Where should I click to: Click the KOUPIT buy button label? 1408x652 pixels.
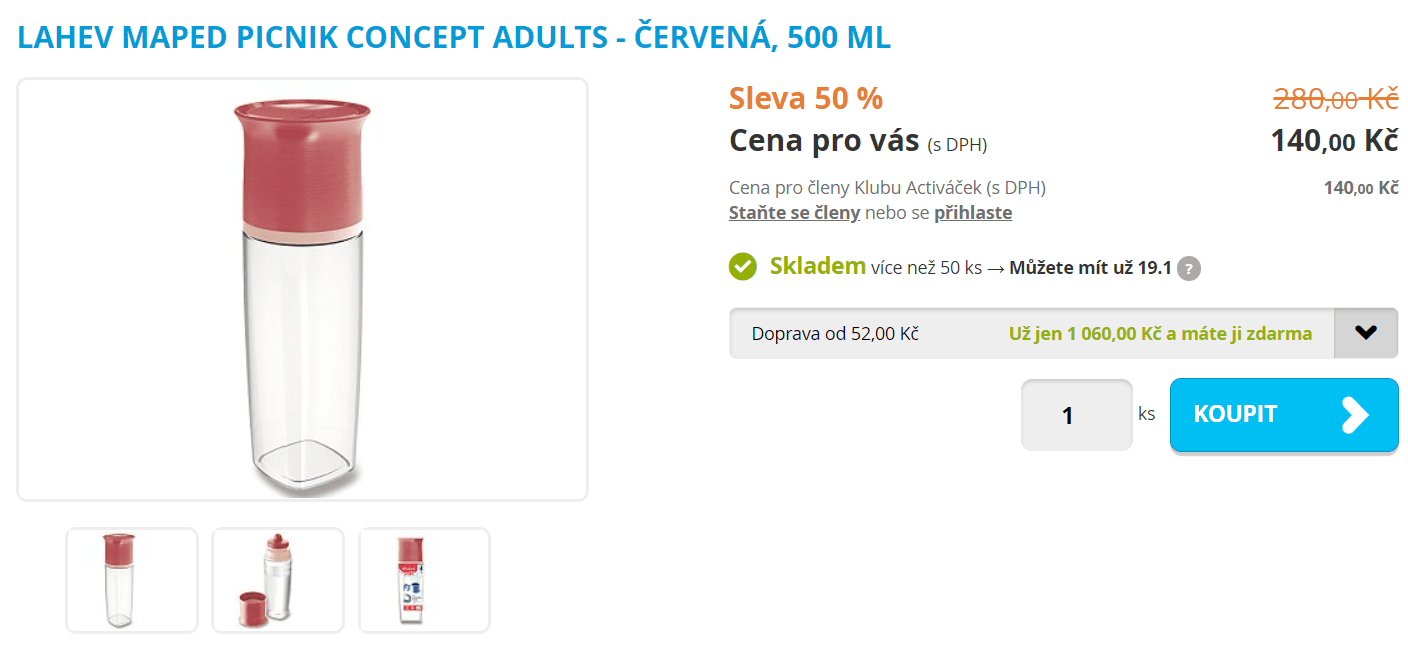[1236, 414]
